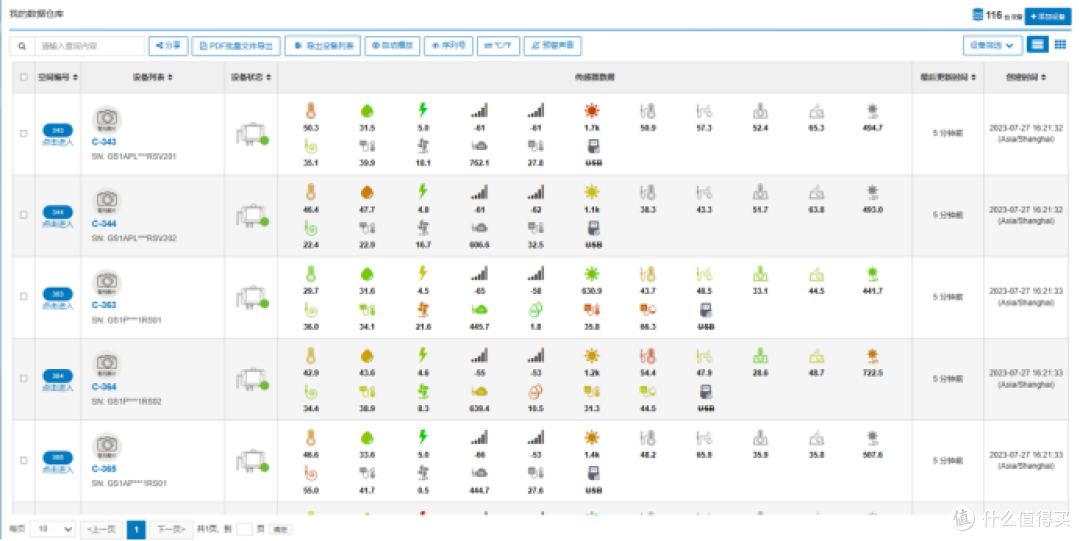Click the pagination confirm button
Image resolution: width=1080 pixels, height=541 pixels.
click(x=280, y=529)
